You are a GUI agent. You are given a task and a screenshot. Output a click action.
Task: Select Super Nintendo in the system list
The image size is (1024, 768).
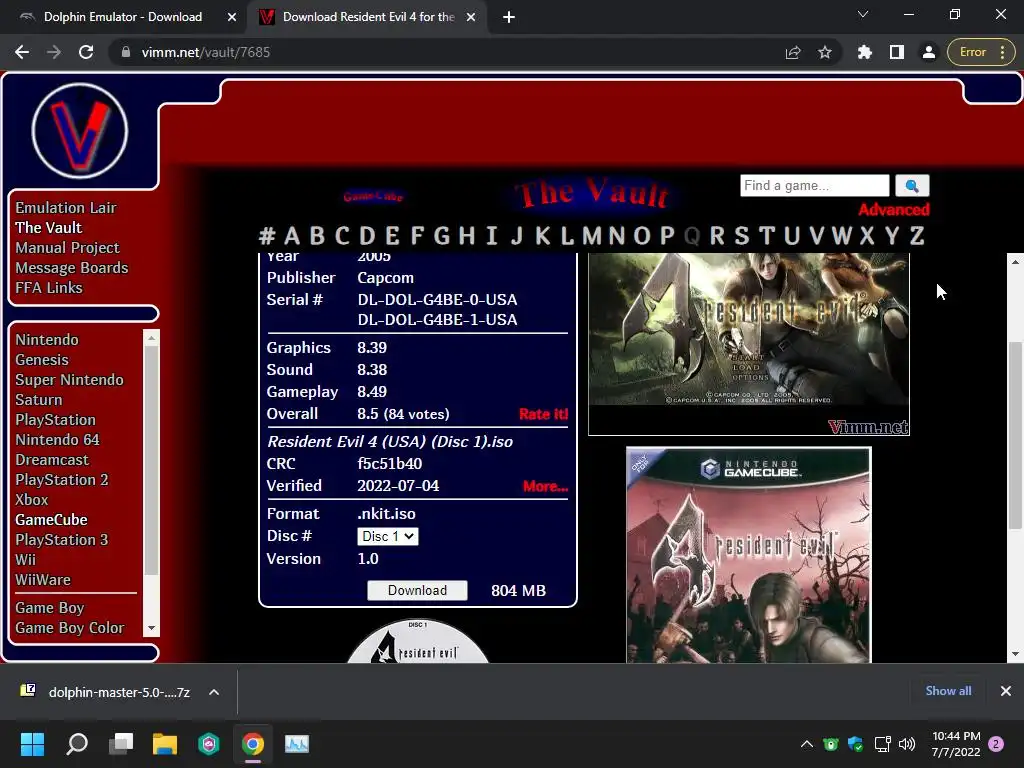[69, 380]
